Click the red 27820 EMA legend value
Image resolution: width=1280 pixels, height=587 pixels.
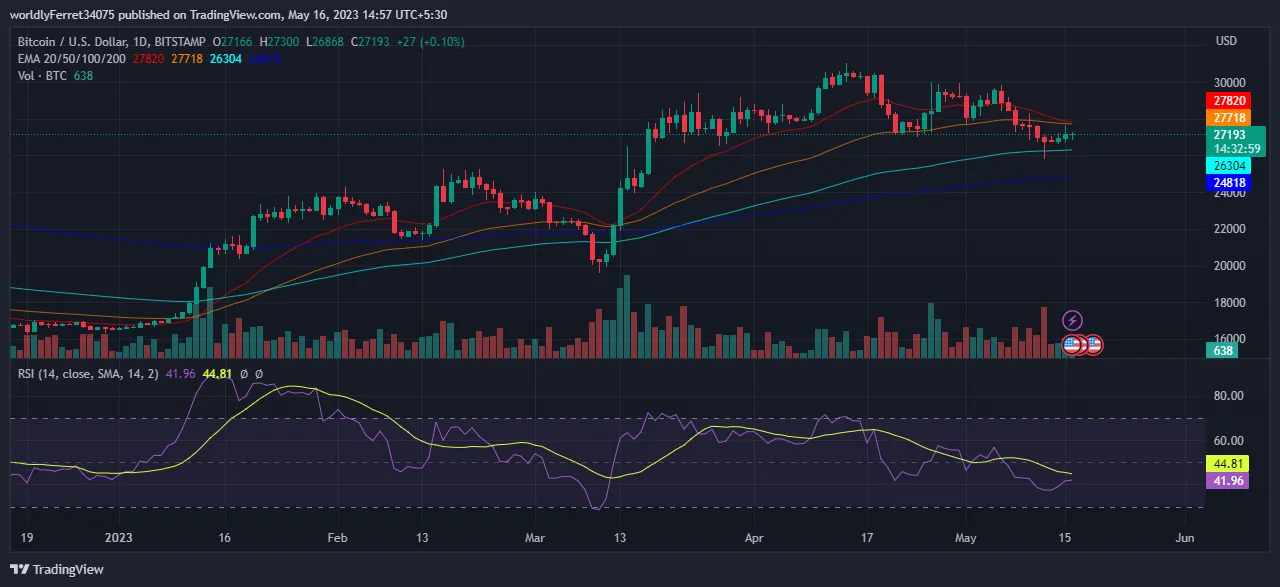click(148, 59)
